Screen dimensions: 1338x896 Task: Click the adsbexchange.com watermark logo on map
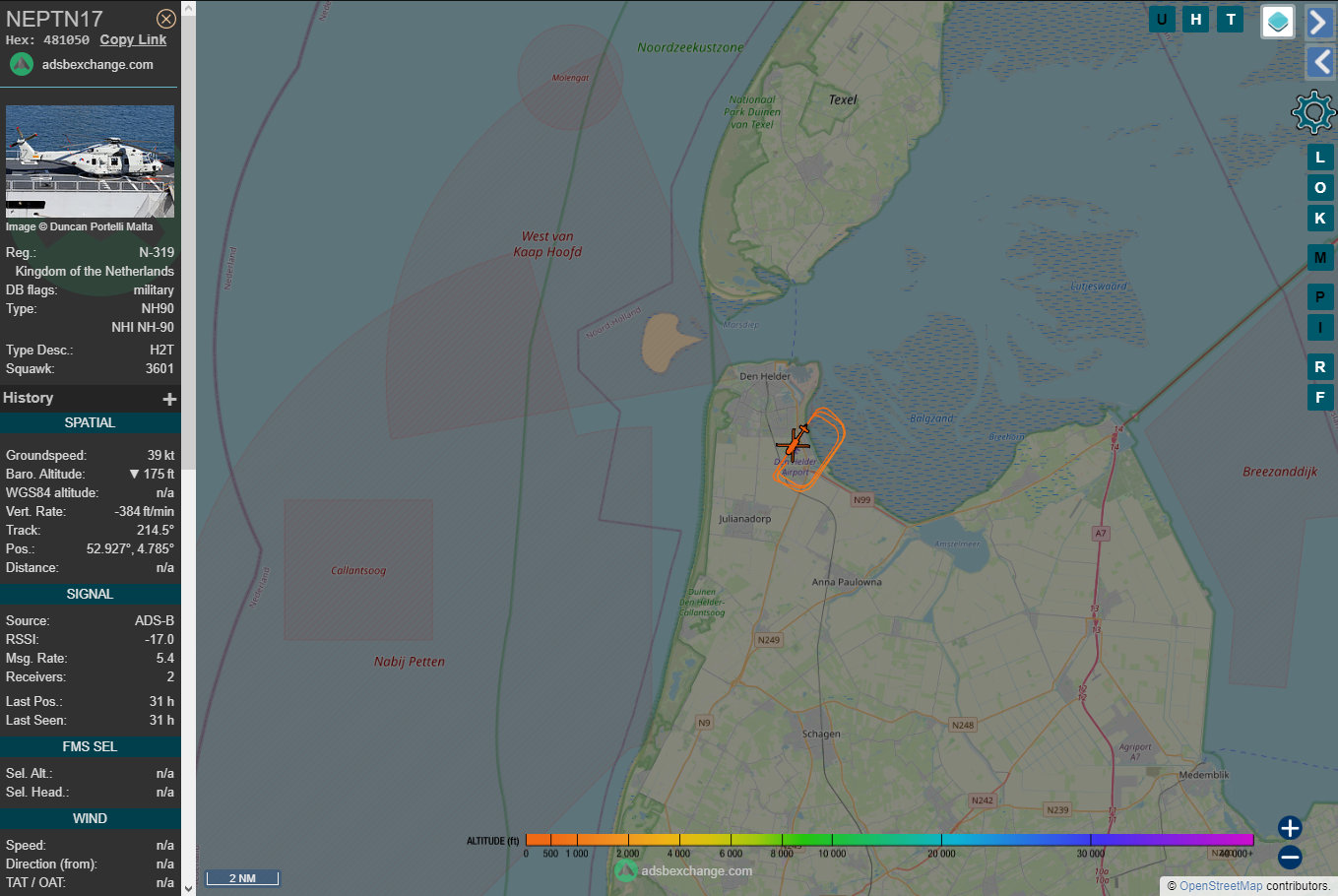[x=683, y=870]
